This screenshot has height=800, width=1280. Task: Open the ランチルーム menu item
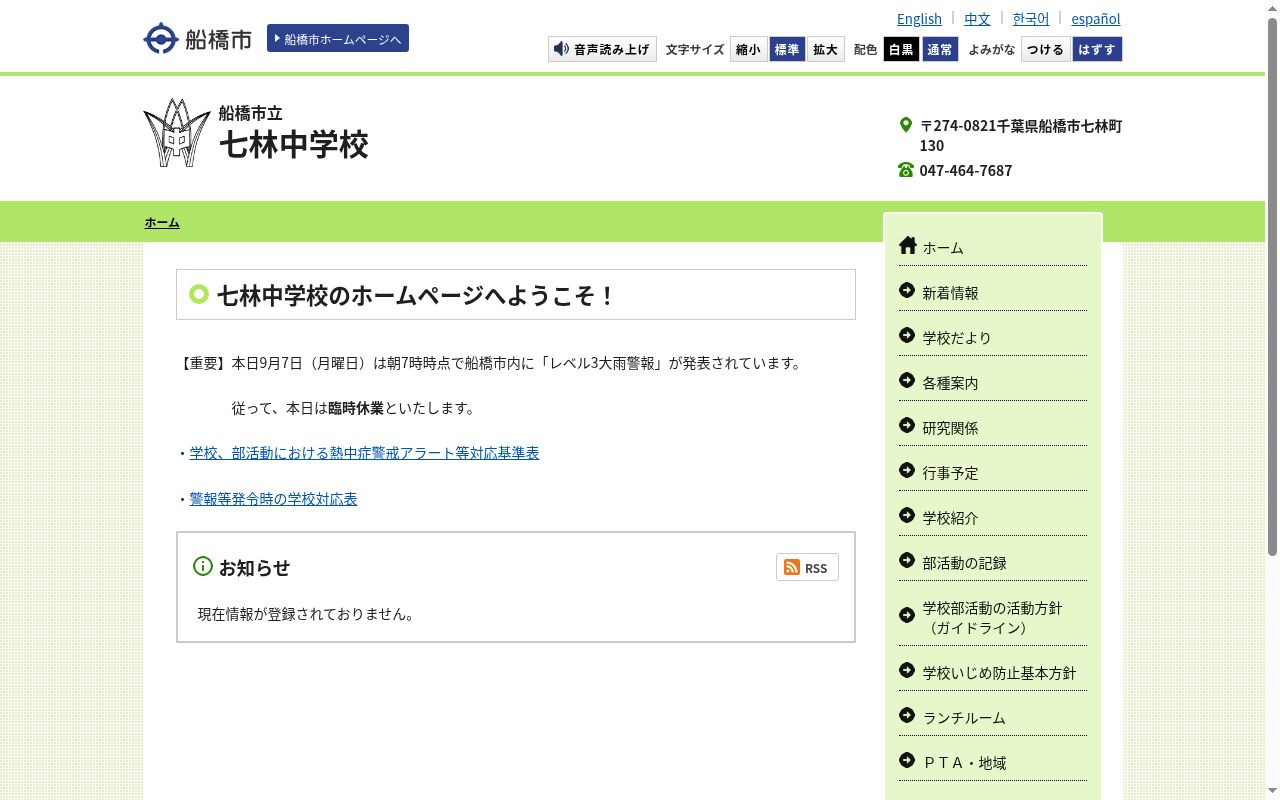[x=964, y=718]
